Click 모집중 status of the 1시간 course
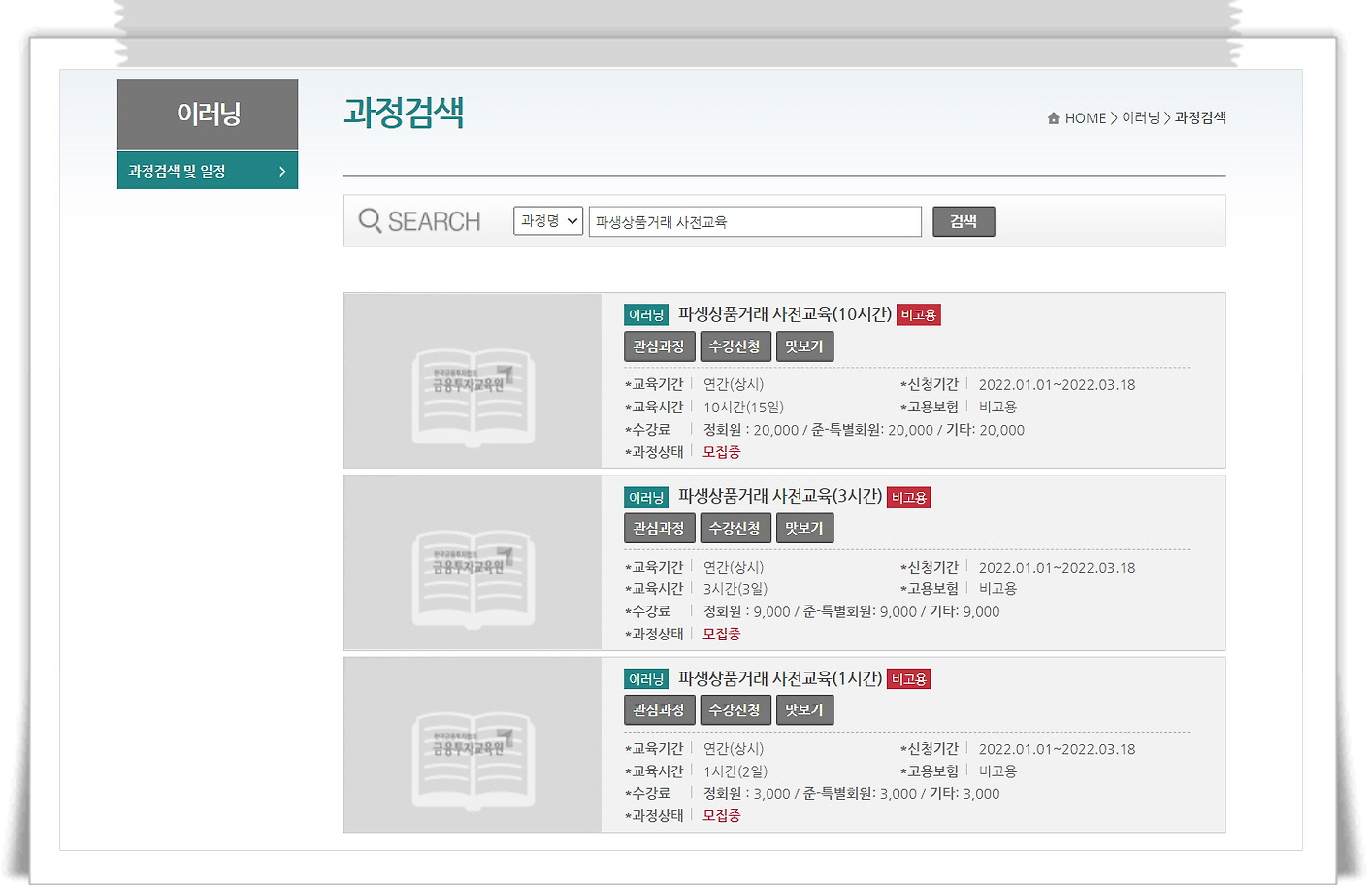The height and width of the screenshot is (885, 1372). coord(722,815)
